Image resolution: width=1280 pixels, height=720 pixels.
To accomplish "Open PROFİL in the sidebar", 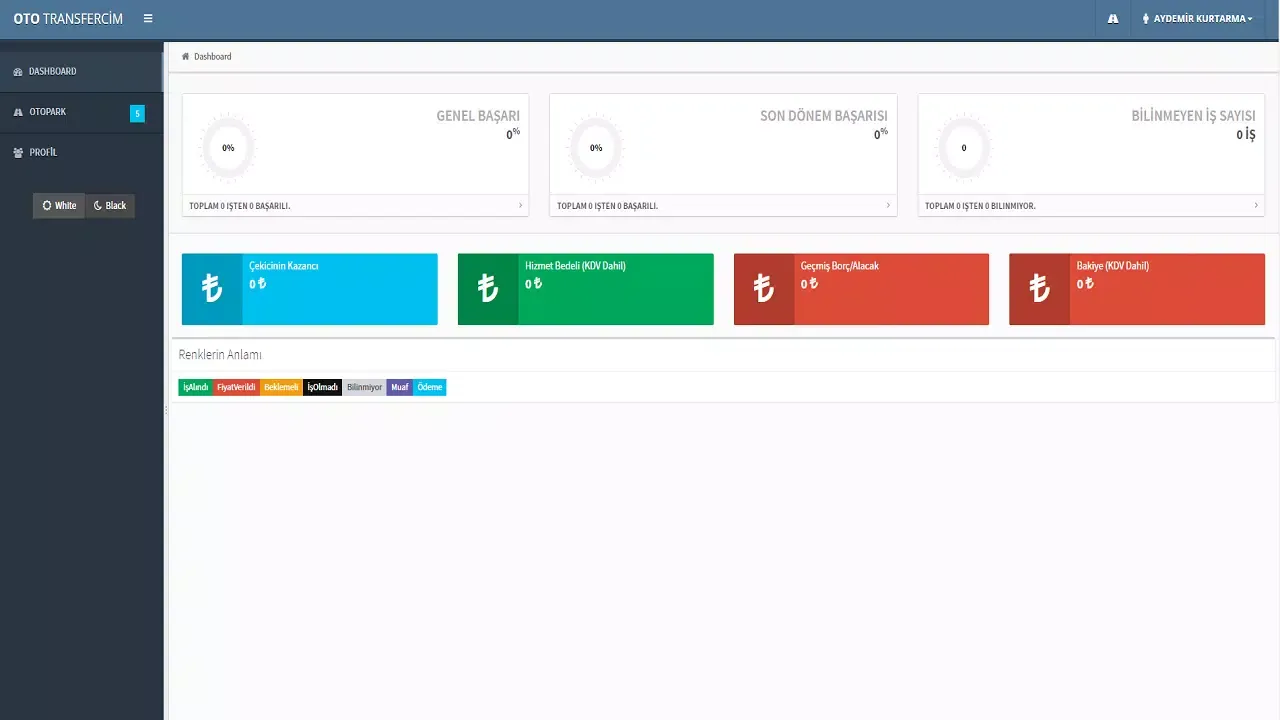I will [x=81, y=152].
